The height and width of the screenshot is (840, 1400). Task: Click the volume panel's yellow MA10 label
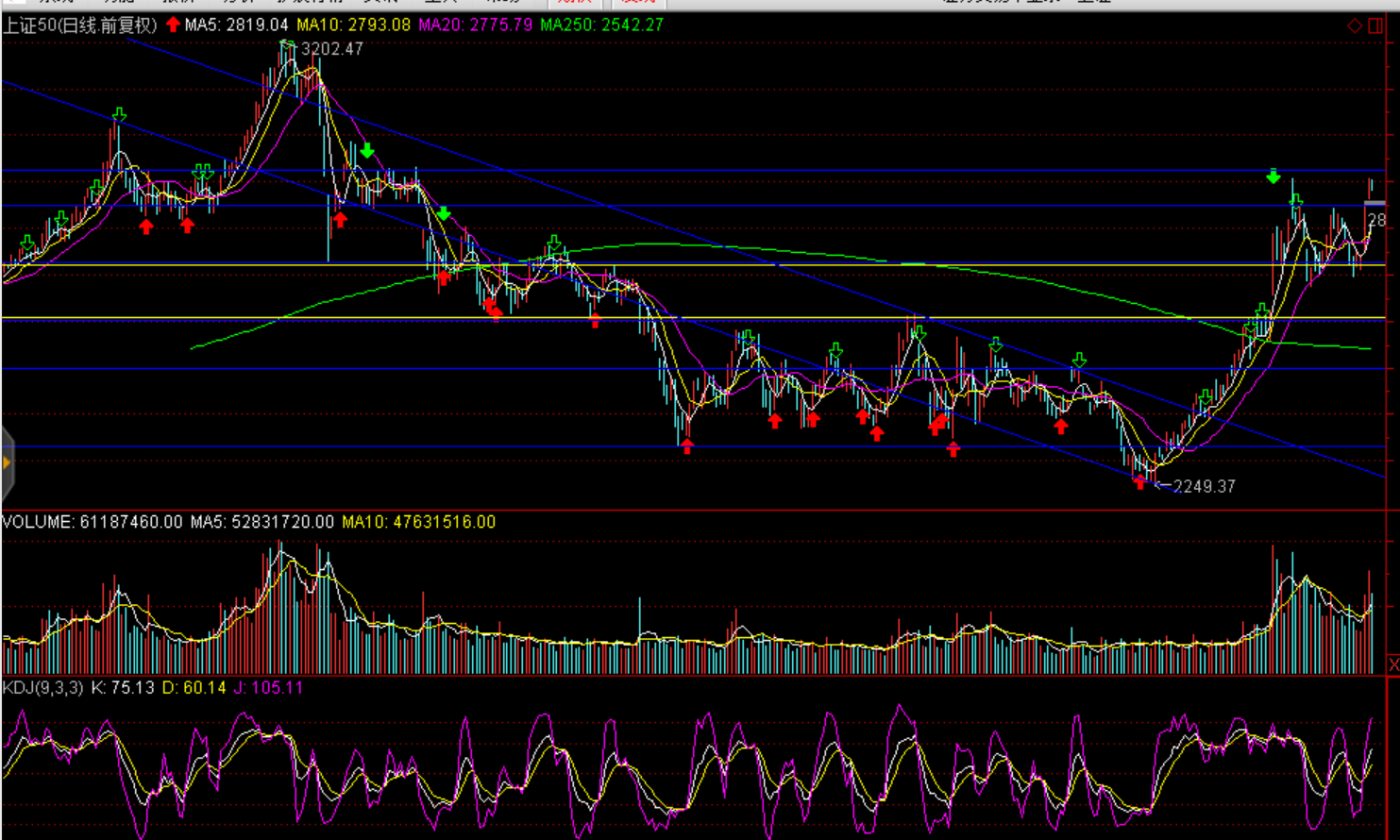tap(418, 522)
